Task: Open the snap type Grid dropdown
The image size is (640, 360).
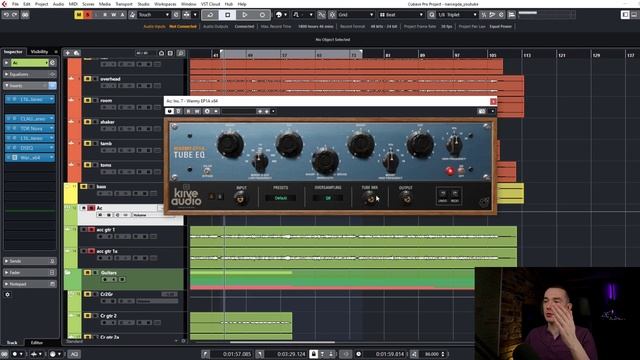Action: (x=355, y=15)
